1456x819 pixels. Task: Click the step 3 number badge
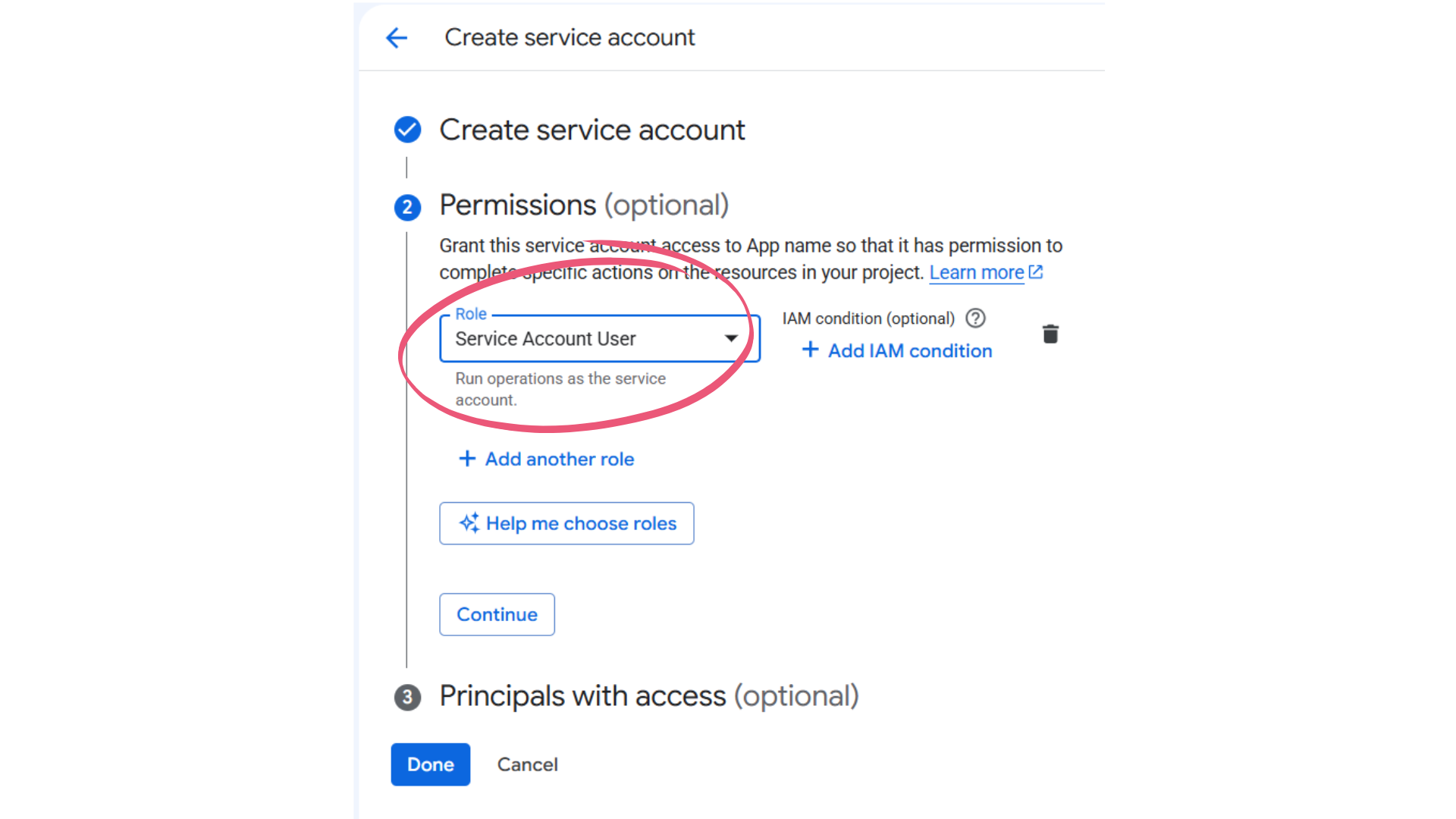407,697
